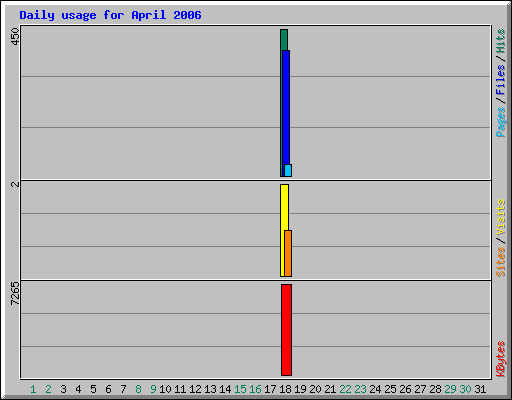Viewport: 512px width, 400px height.
Task: Click the "7265" KBytes axis label
Action: 15,293
